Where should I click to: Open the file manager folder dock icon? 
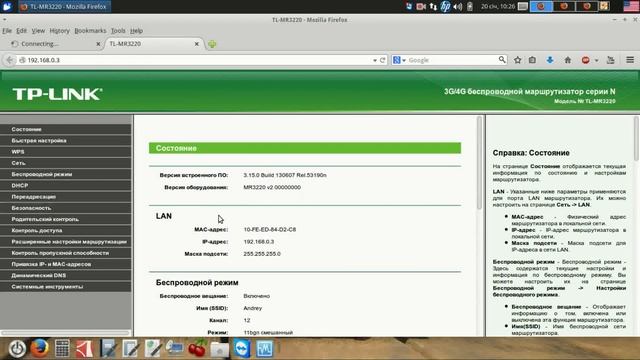pyautogui.click(x=220, y=349)
